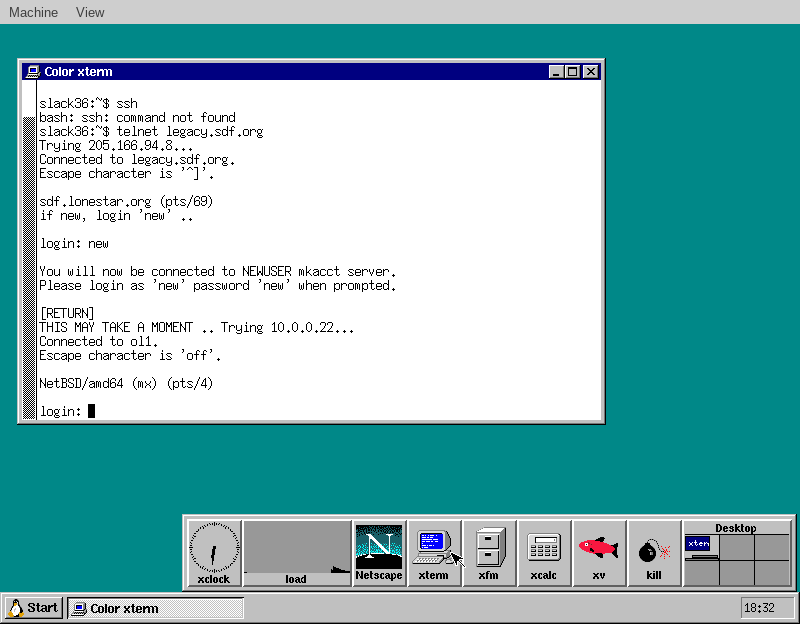Click 'sdf.lonestar.org (pts/69)' line
Viewport: 800px width, 624px height.
tap(126, 202)
